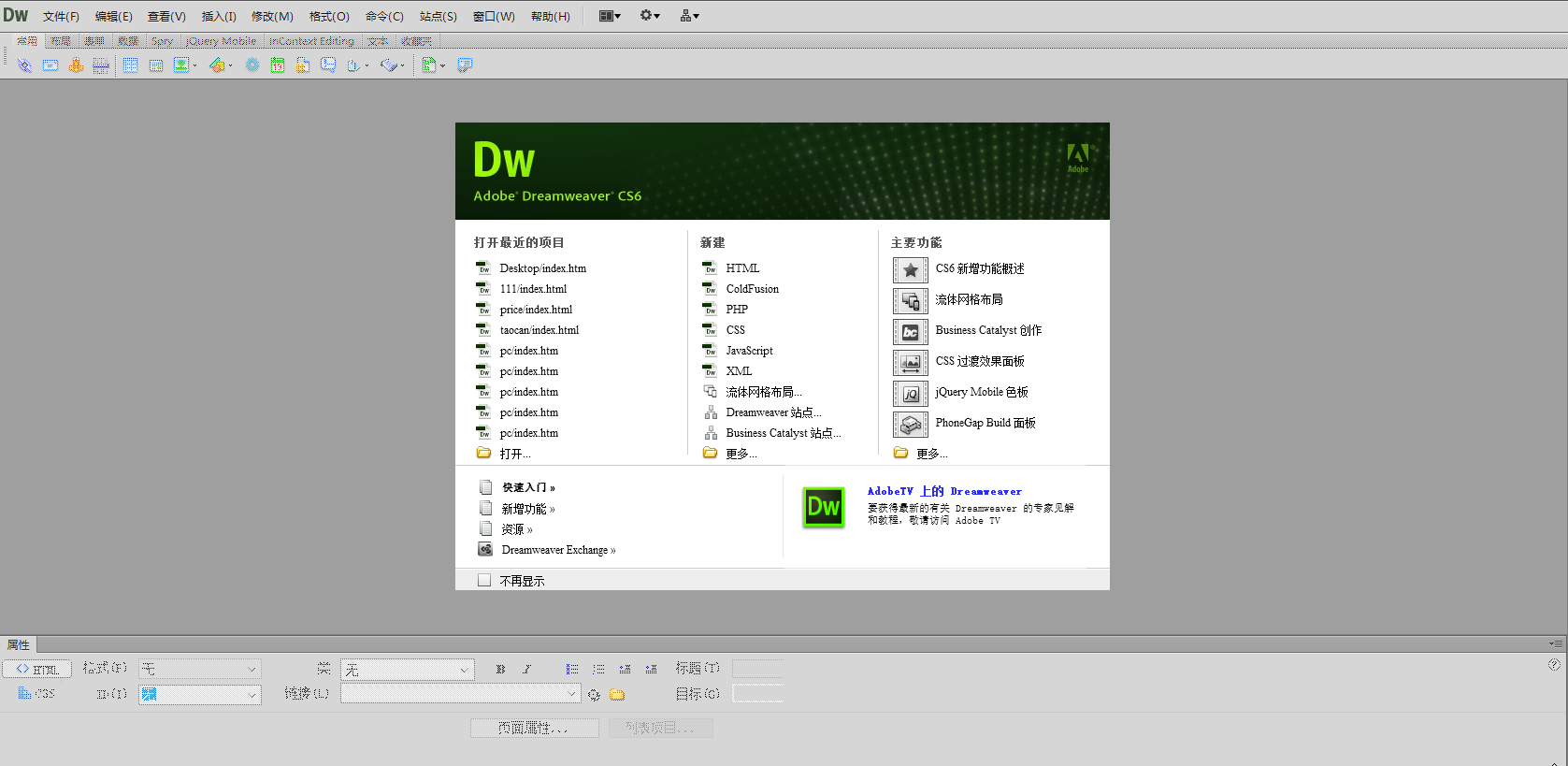The height and width of the screenshot is (766, 1568).
Task: Expand the Head icon dropdown arrow
Action: (x=367, y=65)
